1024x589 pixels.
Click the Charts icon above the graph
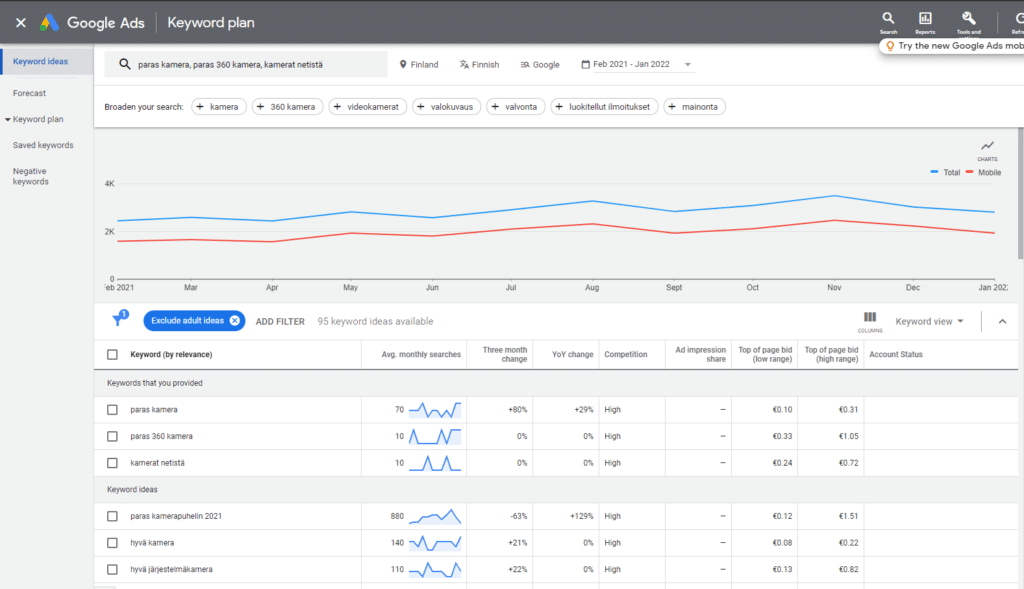(x=987, y=146)
